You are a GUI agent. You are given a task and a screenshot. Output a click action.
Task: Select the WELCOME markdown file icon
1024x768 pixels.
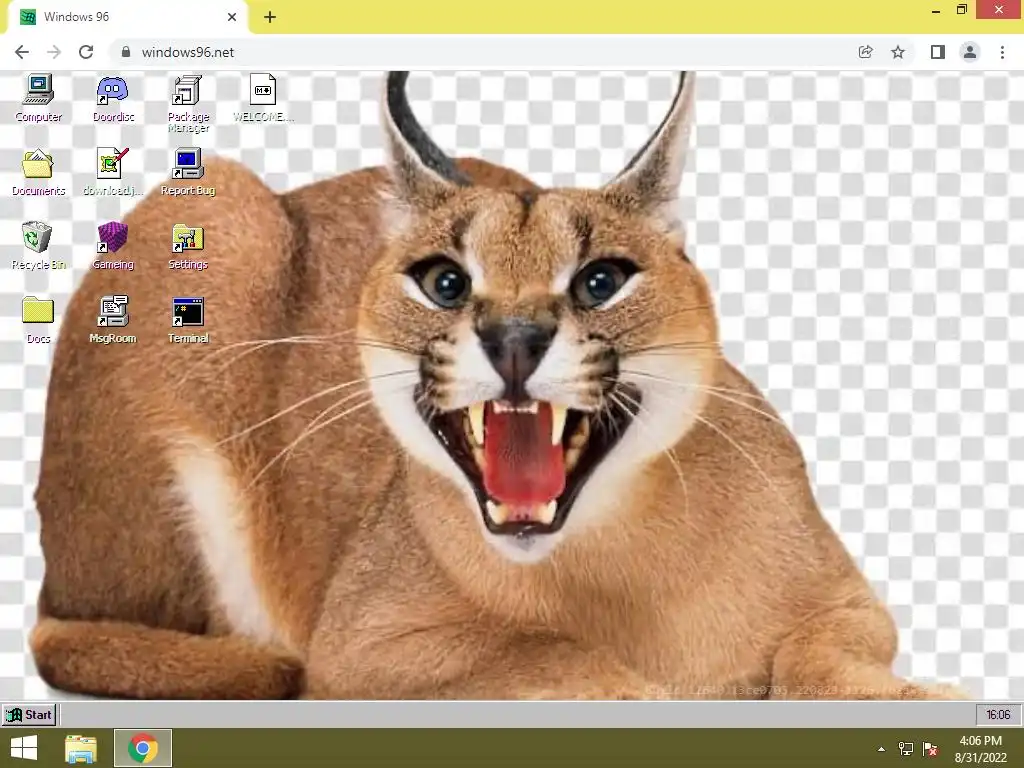coord(263,98)
